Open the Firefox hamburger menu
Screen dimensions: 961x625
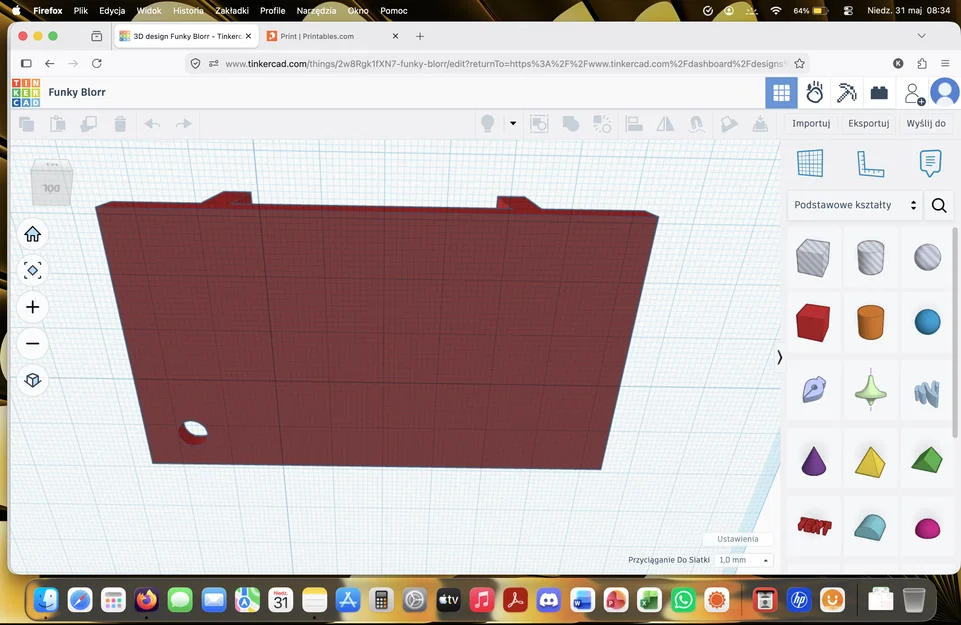point(945,64)
